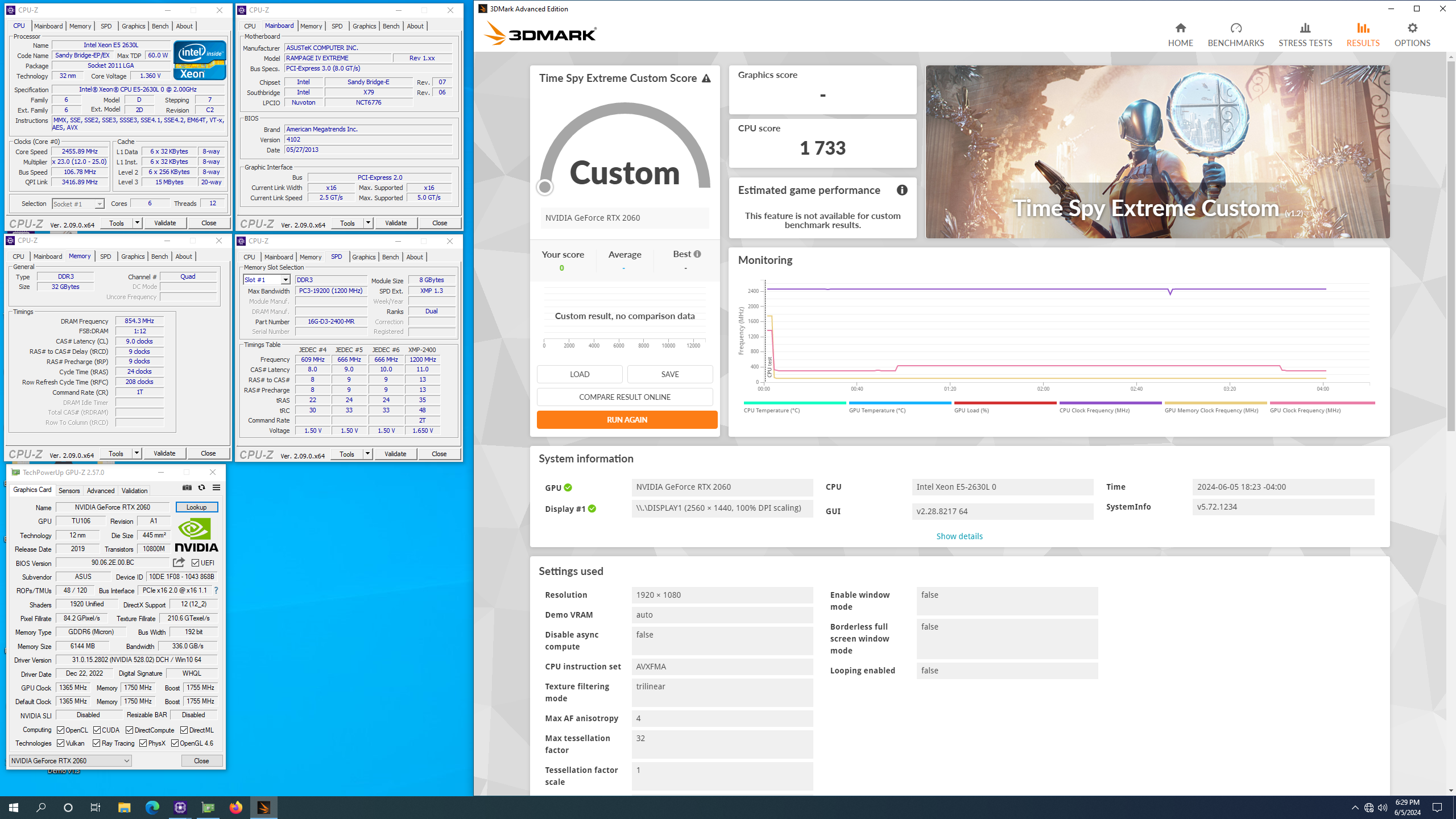Refresh GPU-Z readings with the refresh icon
1456x819 pixels.
tap(201, 487)
